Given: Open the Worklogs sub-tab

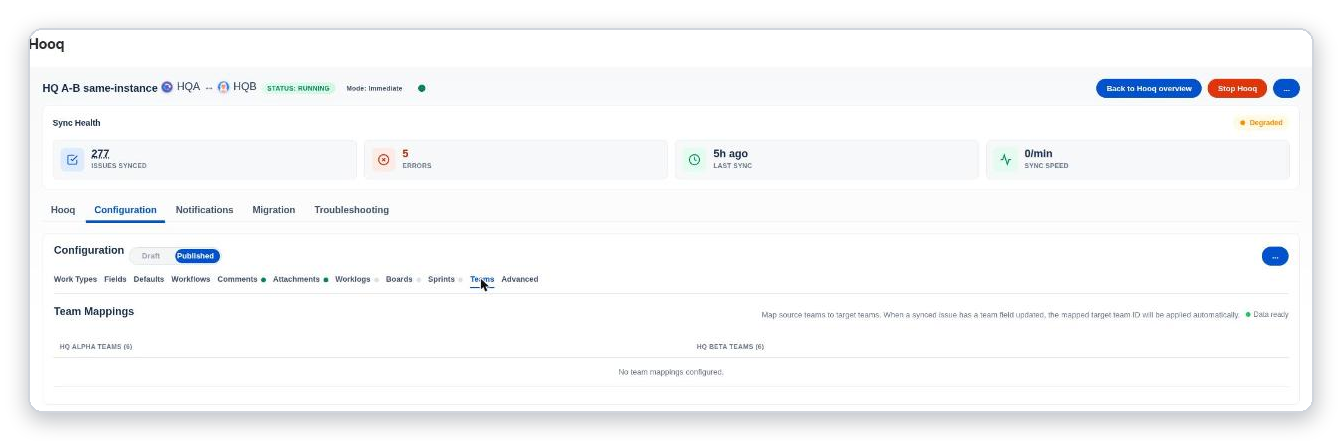Looking at the screenshot, I should (x=353, y=279).
